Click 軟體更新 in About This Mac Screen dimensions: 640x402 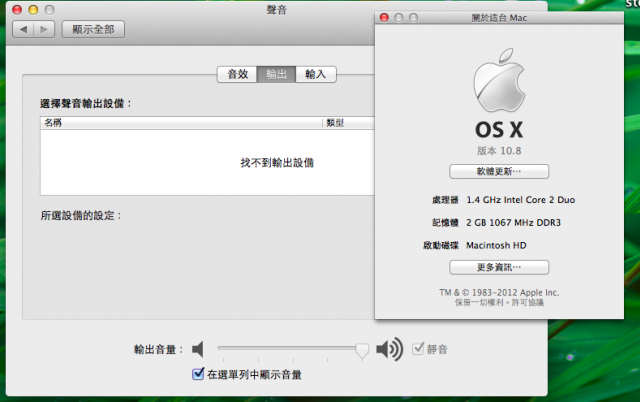pyautogui.click(x=499, y=171)
